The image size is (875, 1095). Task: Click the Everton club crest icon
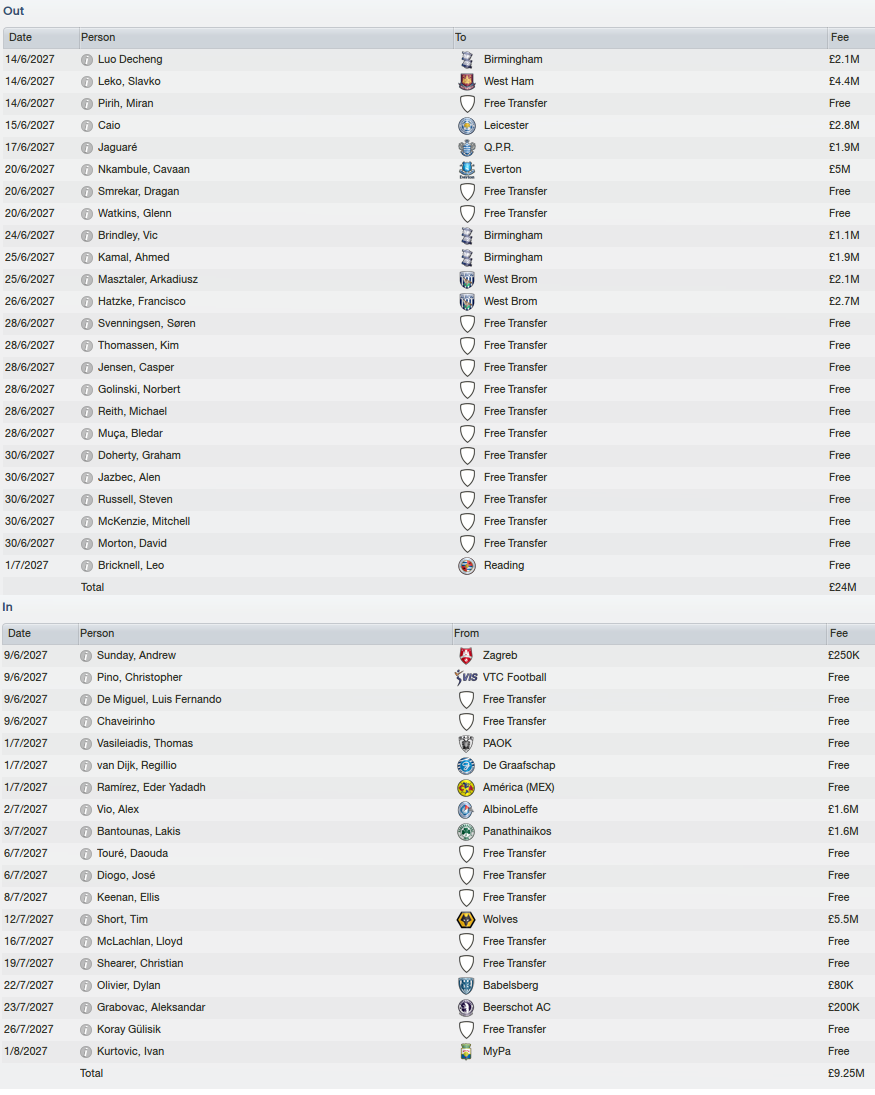coord(466,170)
